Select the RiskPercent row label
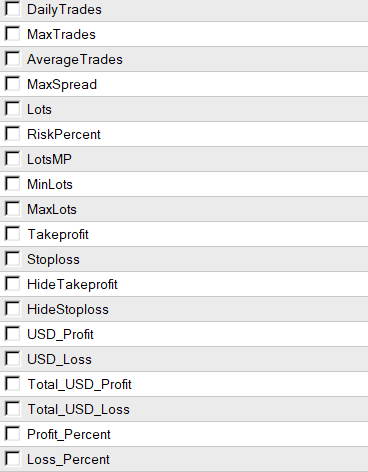This screenshot has height=472, width=368. [64, 134]
